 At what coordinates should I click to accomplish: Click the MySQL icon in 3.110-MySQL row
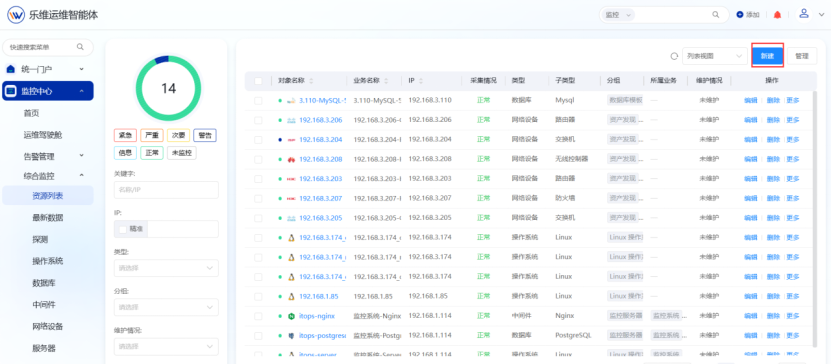point(290,100)
